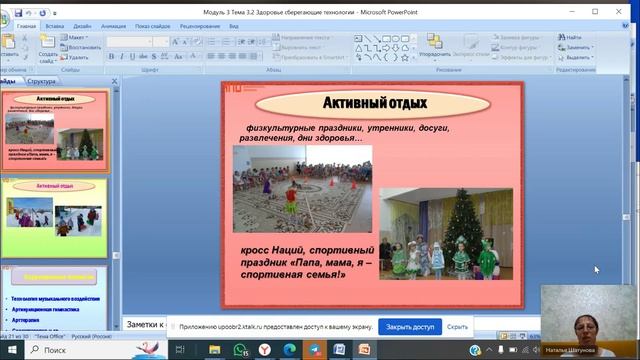The image size is (640, 360).
Task: Select the Oval shape in the shapes gallery
Action: [396, 39]
